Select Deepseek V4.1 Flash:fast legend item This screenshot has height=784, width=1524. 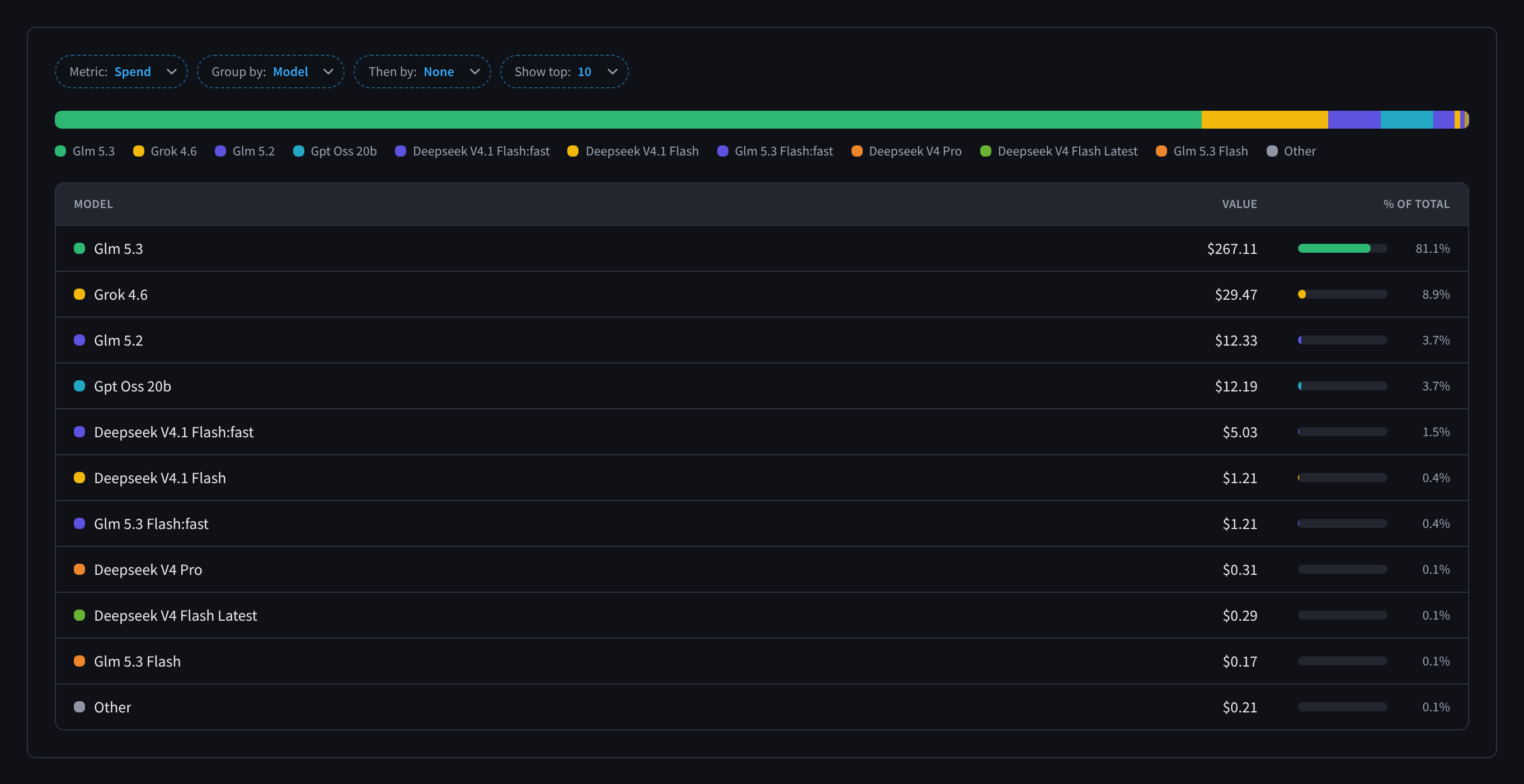pyautogui.click(x=472, y=151)
